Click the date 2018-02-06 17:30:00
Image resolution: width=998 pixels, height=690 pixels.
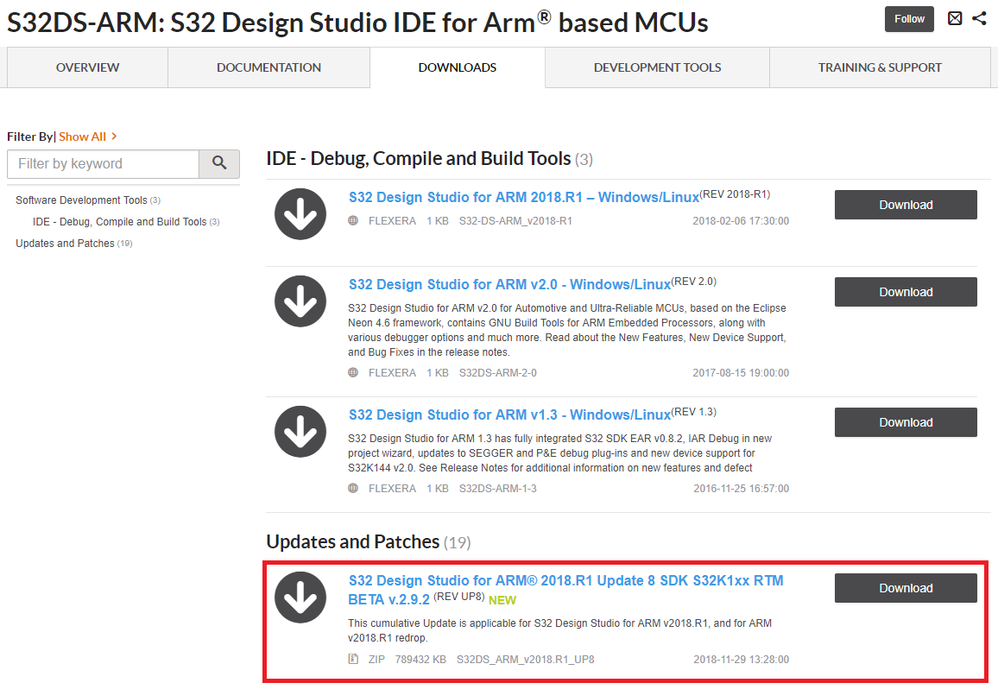coord(741,221)
